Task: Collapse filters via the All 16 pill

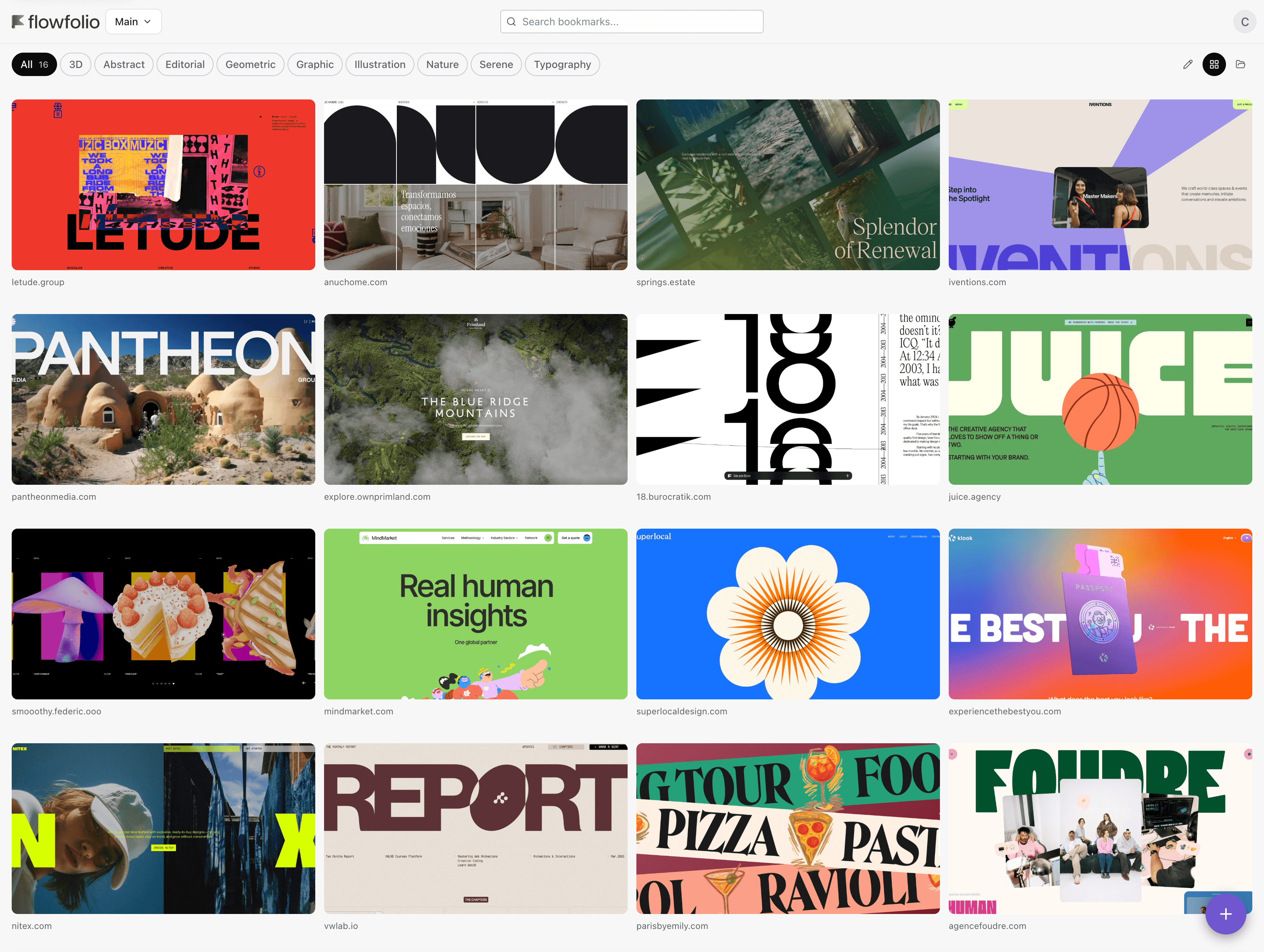Action: pos(34,64)
